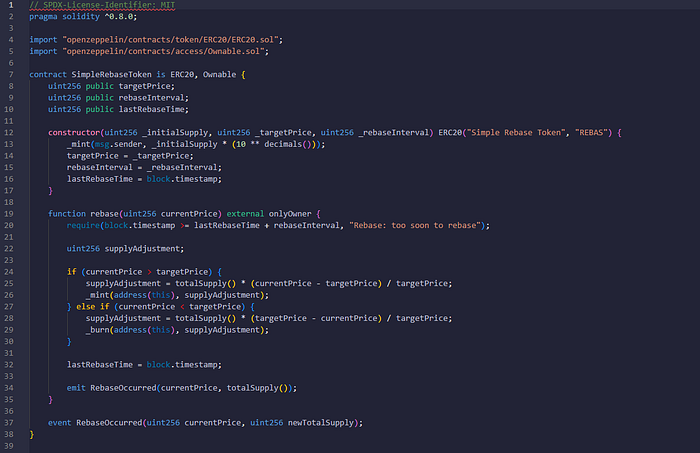Viewport: 700px width, 453px height.
Task: Click line number 1 in the gutter
Action: point(11,5)
